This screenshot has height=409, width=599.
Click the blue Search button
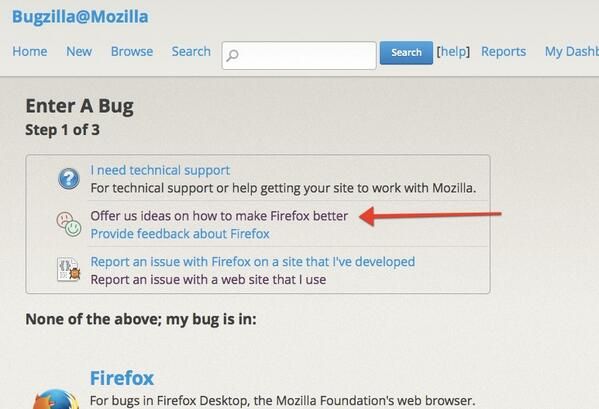[x=406, y=53]
